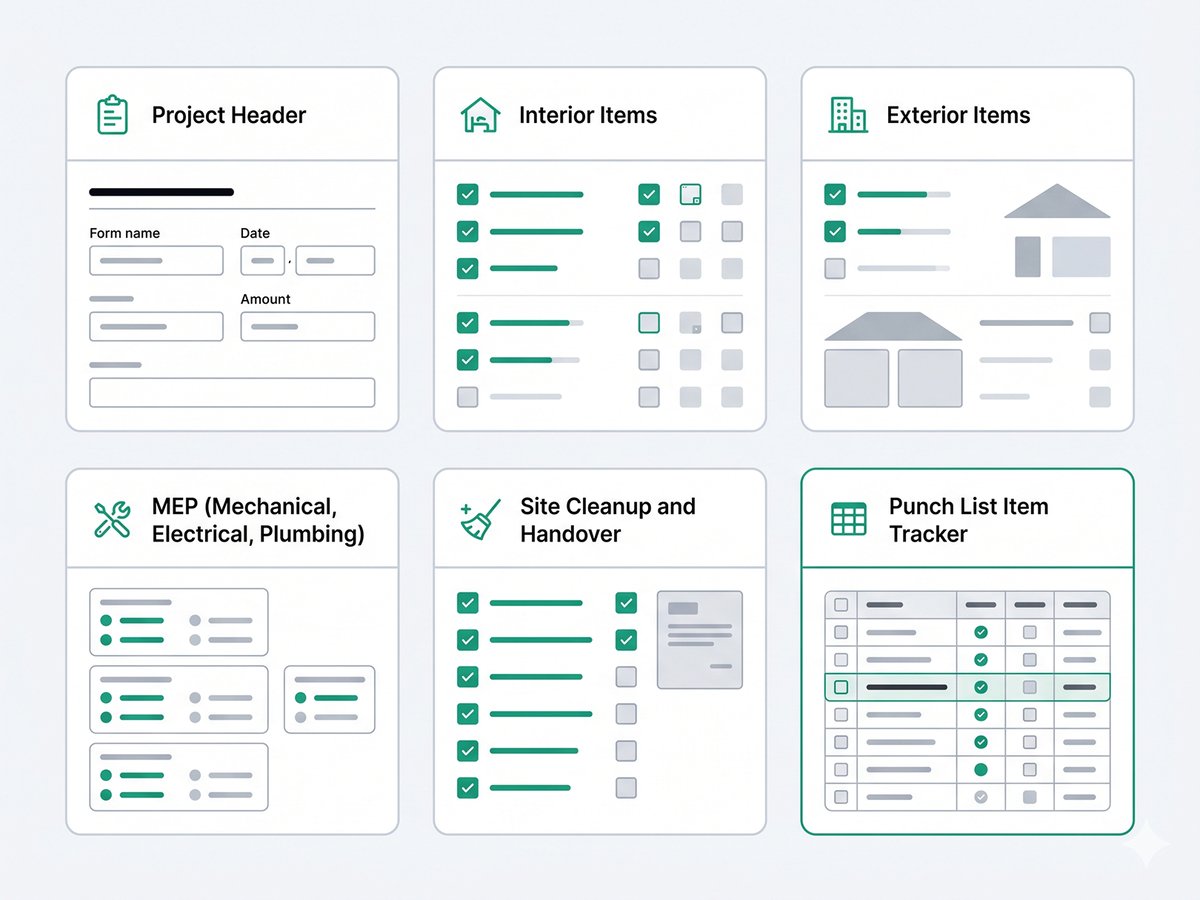The height and width of the screenshot is (900, 1200).
Task: Click the second progress bar in Exterior Items
Action: 904,231
